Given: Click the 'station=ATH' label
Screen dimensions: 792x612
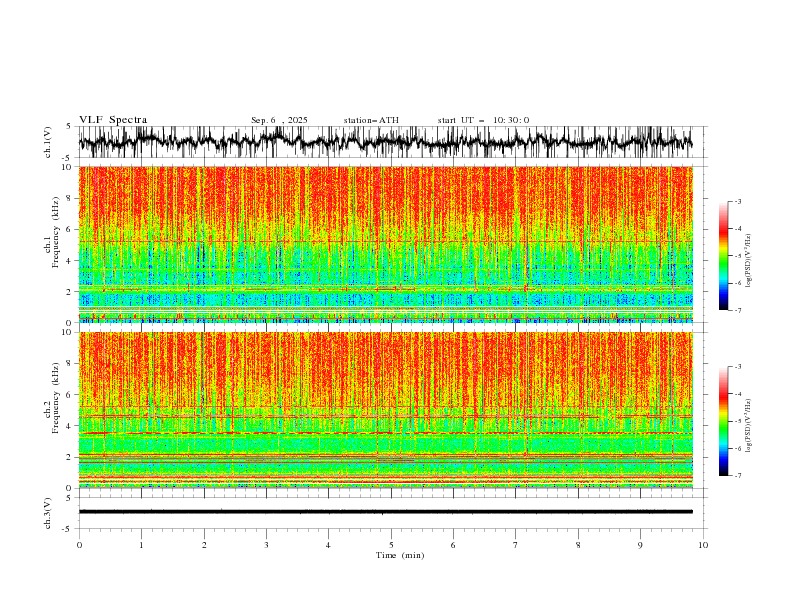Looking at the screenshot, I should tap(371, 120).
